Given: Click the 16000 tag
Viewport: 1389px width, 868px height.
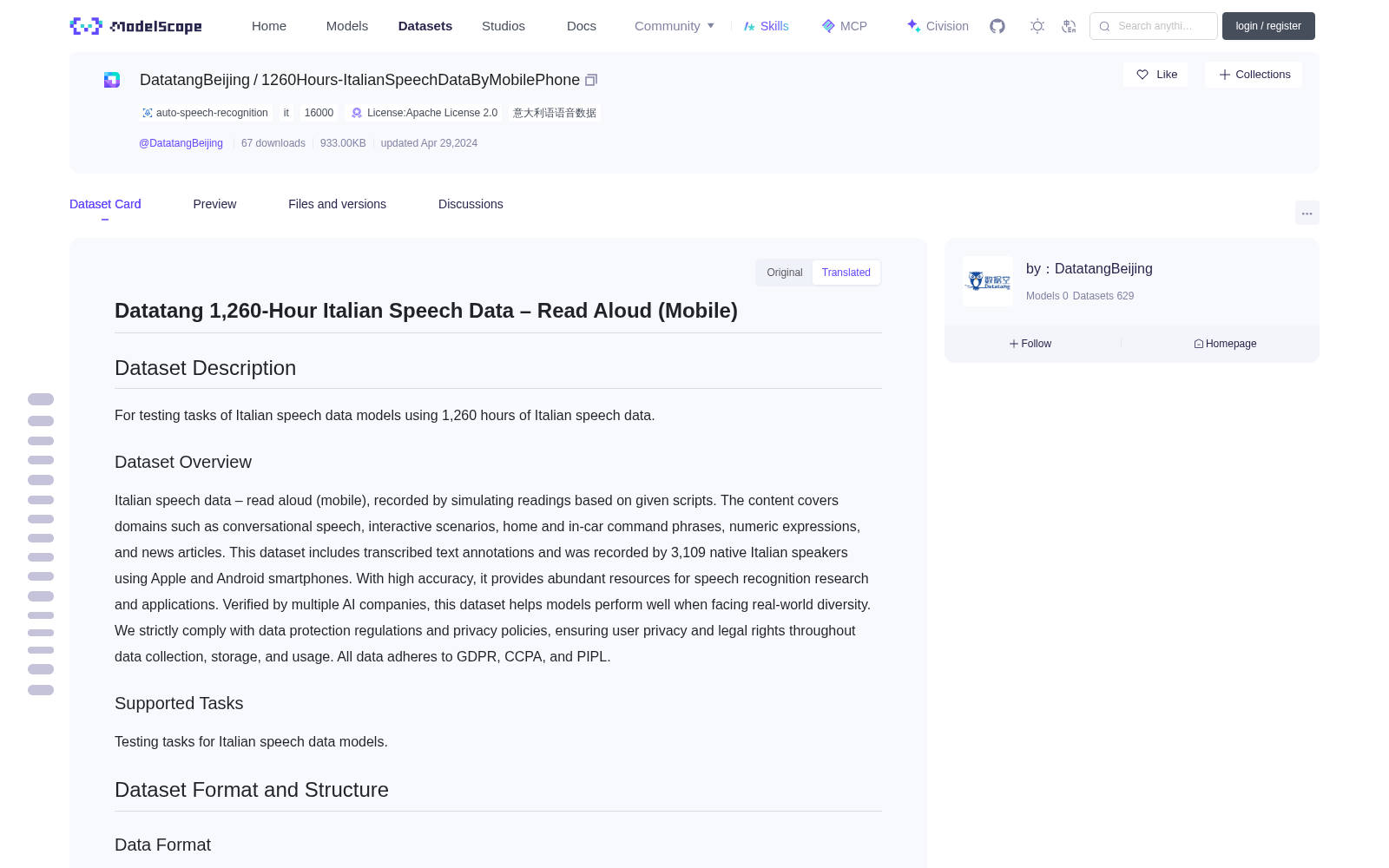Looking at the screenshot, I should pyautogui.click(x=319, y=113).
